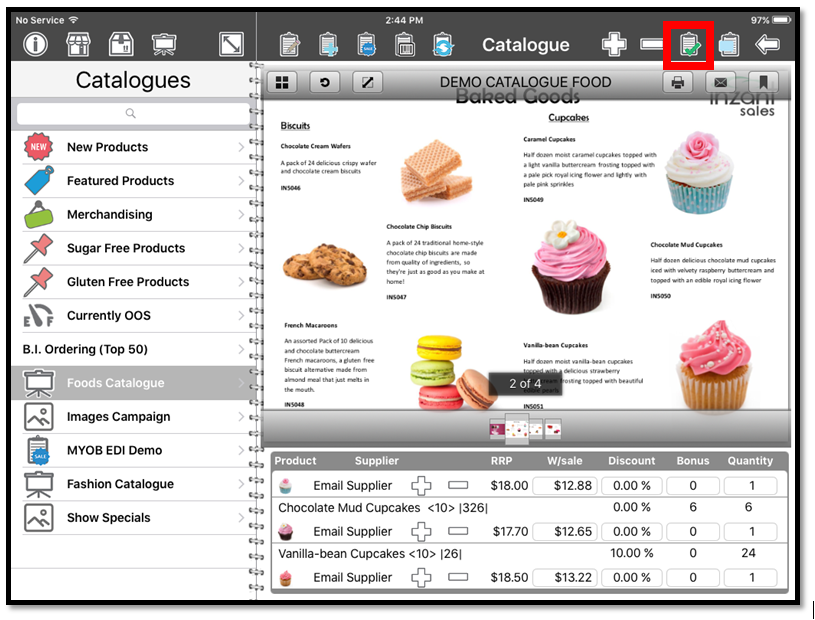Tap the large minus icon in top bar

(651, 45)
